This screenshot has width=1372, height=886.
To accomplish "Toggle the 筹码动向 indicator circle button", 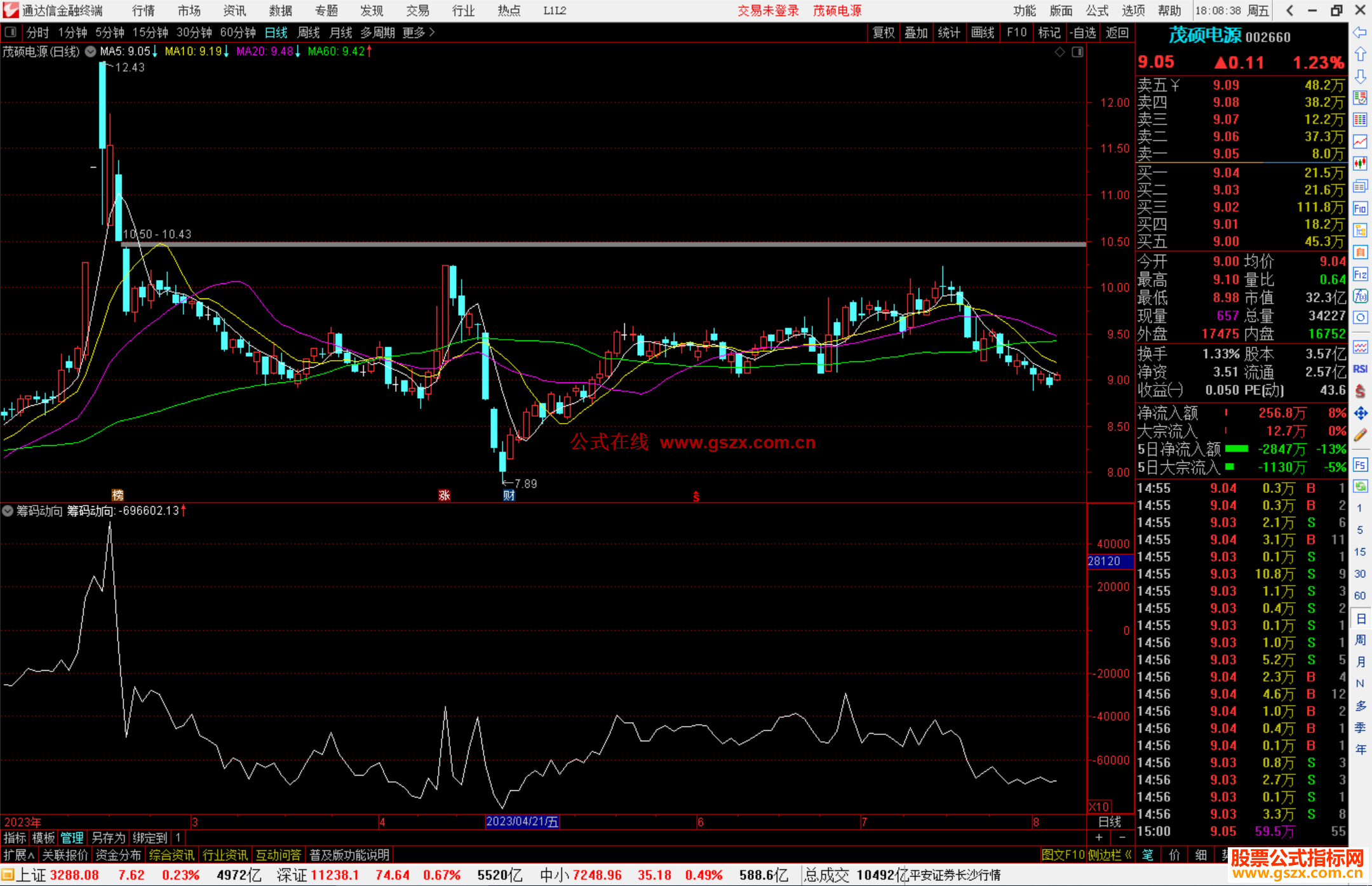I will coord(8,511).
